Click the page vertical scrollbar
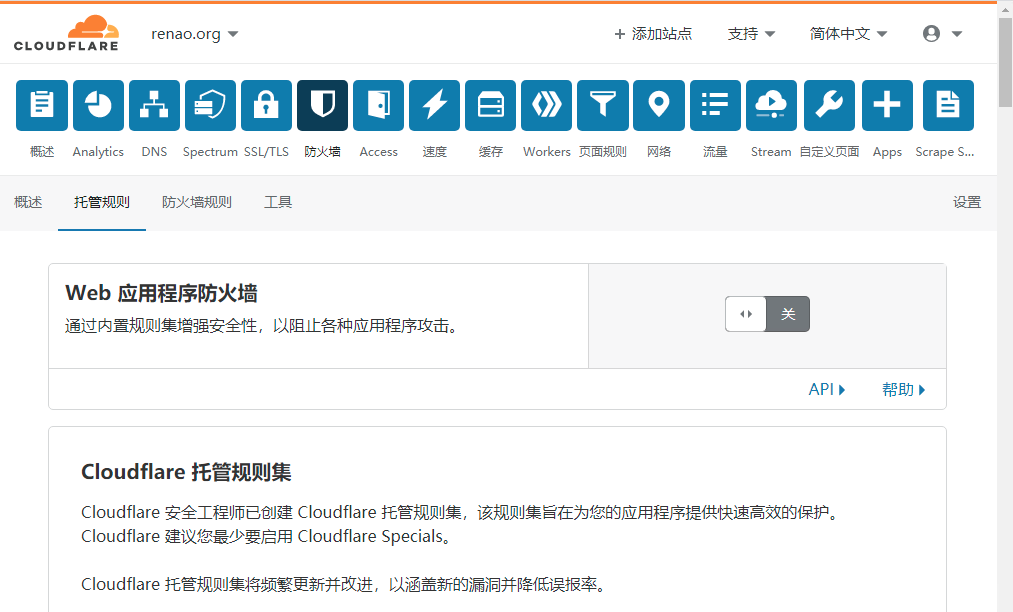The width and height of the screenshot is (1013, 612). click(1005, 60)
